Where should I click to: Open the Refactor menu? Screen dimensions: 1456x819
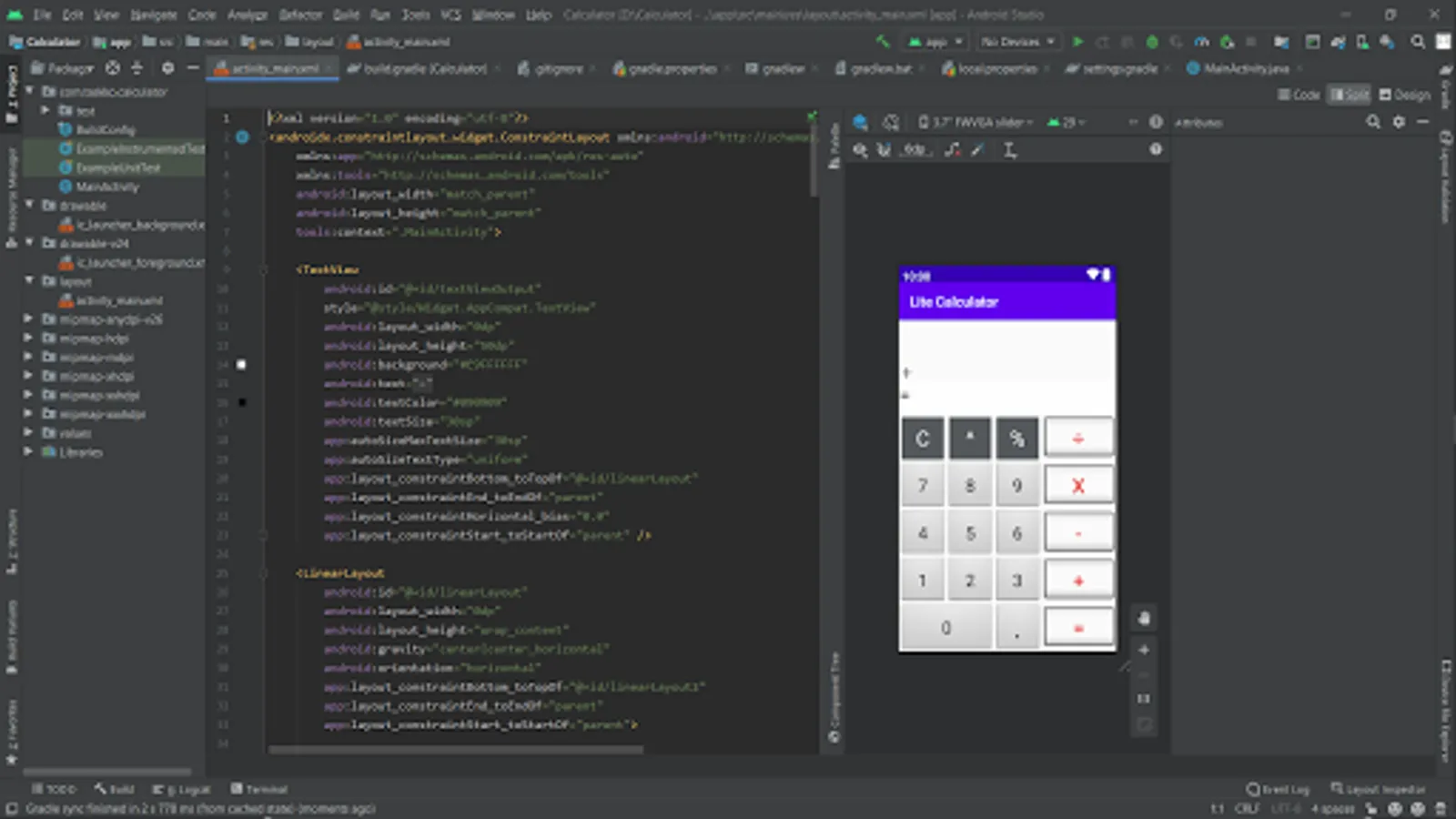(300, 15)
